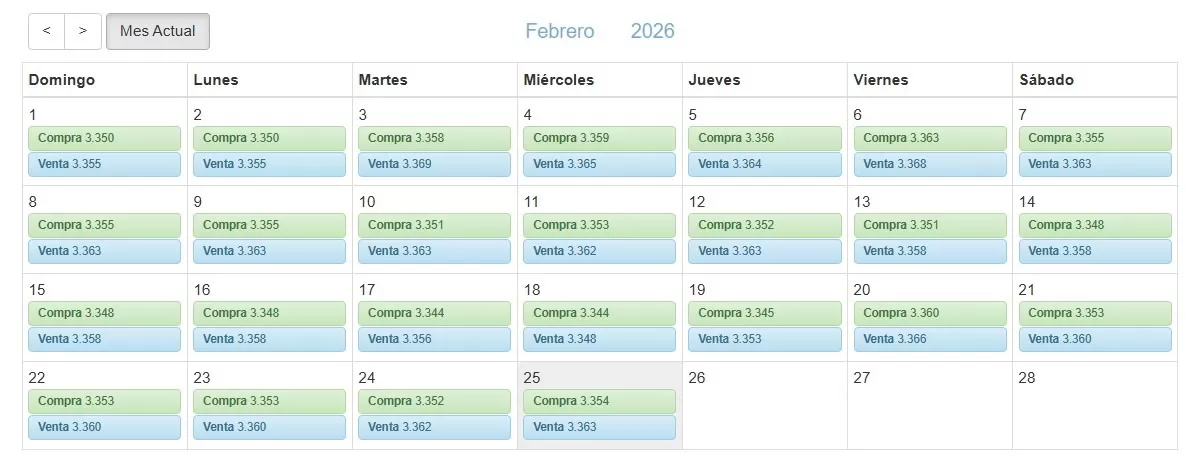Select the Venta 3.369 entry on Tuesday 3
Image resolution: width=1194 pixels, height=460 pixels.
pyautogui.click(x=434, y=164)
